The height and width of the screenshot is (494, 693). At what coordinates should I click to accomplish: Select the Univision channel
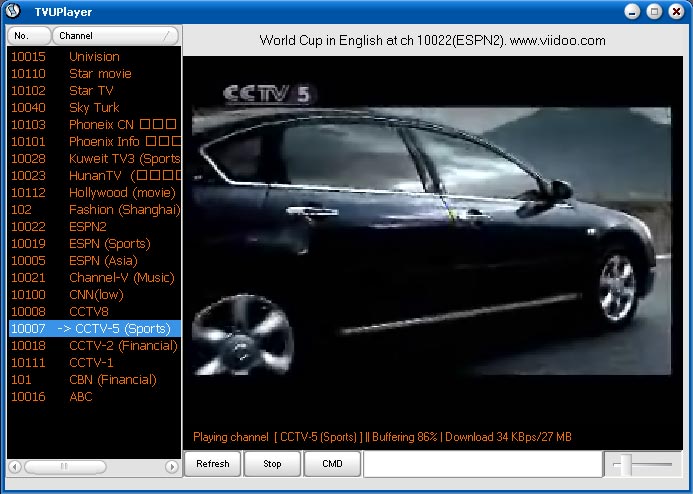[x=94, y=57]
